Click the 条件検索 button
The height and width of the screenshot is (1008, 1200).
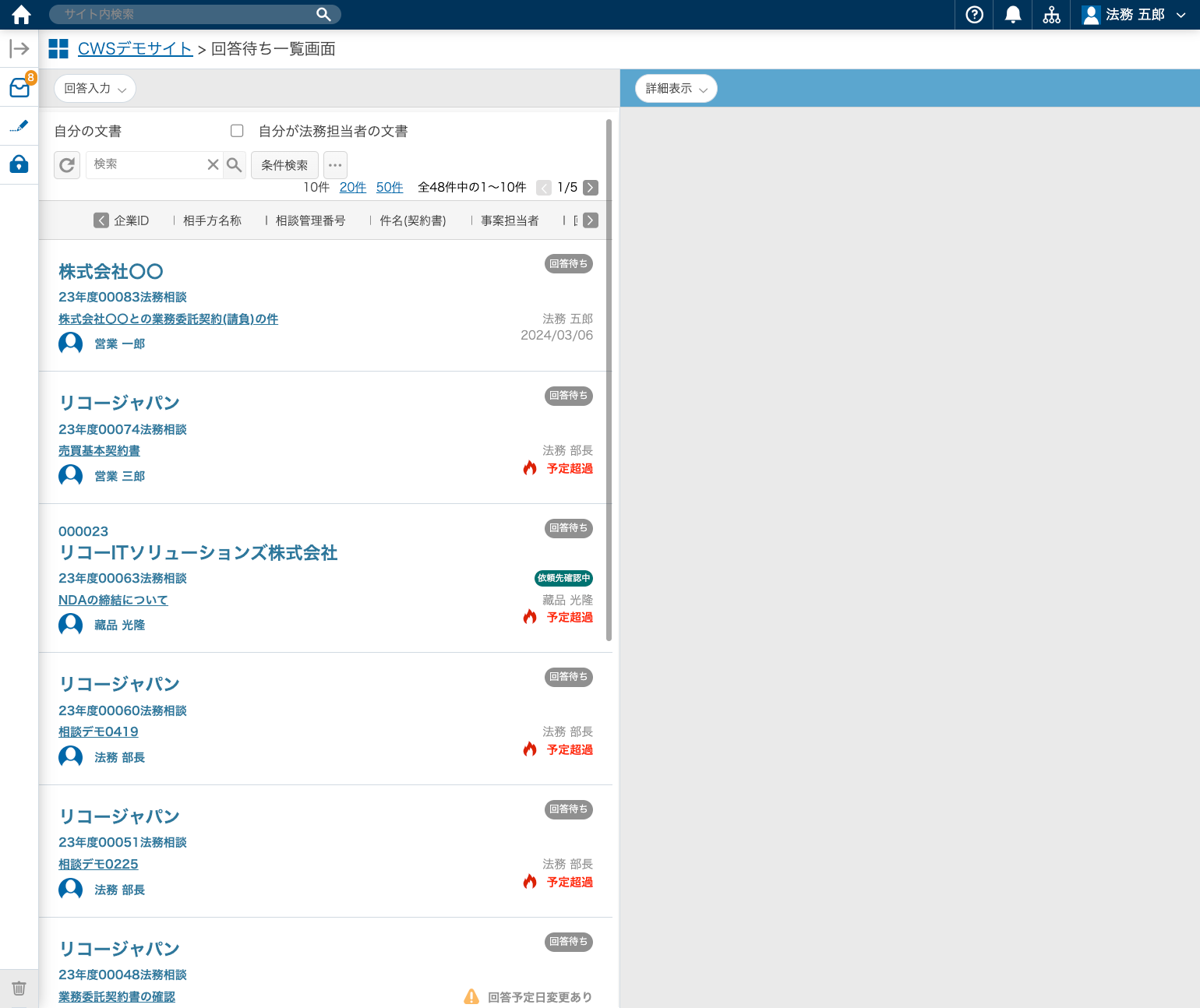(x=284, y=165)
